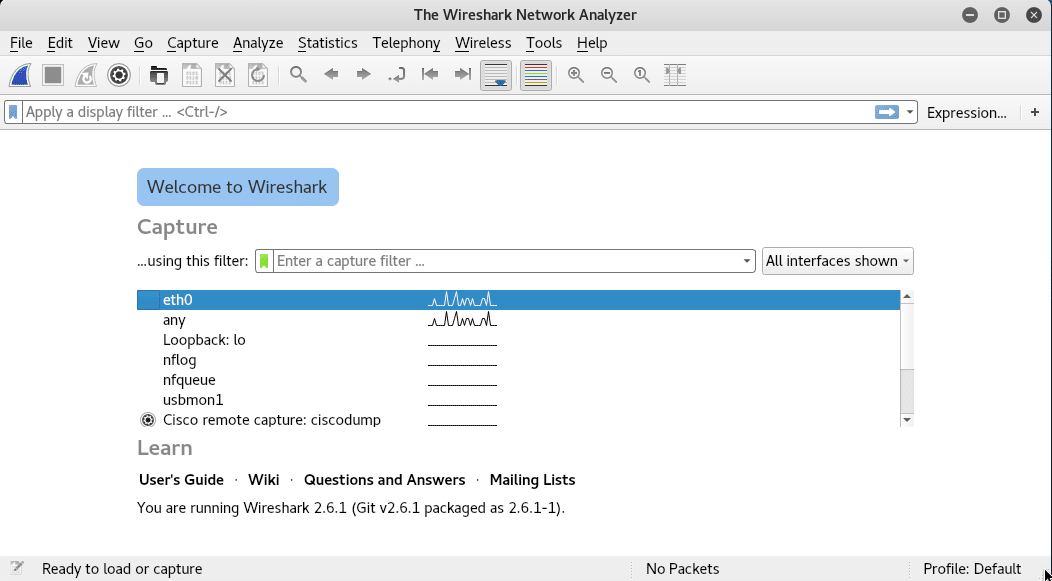Save this capture file icon
This screenshot has width=1052, height=581.
click(192, 75)
